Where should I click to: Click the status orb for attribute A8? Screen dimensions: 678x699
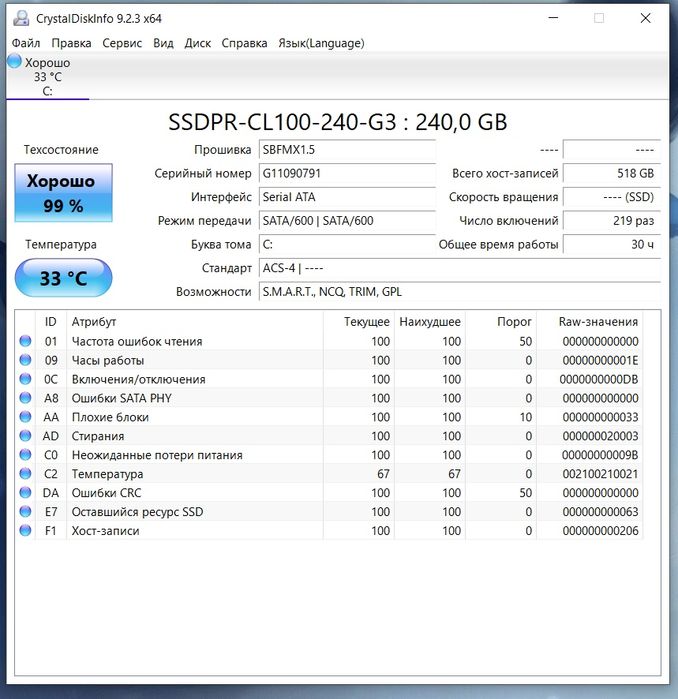click(x=25, y=398)
